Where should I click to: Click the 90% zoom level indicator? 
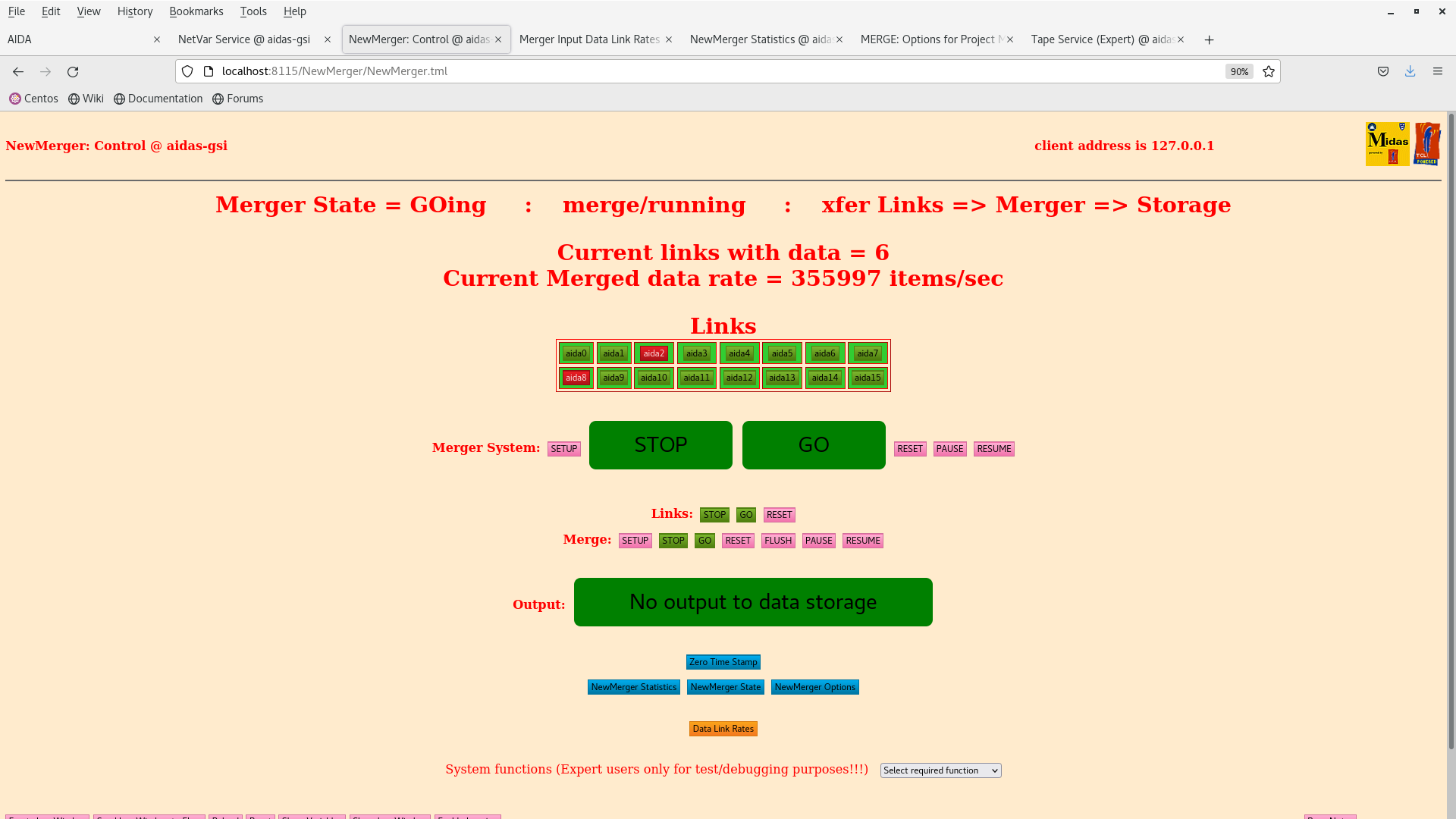pos(1239,71)
